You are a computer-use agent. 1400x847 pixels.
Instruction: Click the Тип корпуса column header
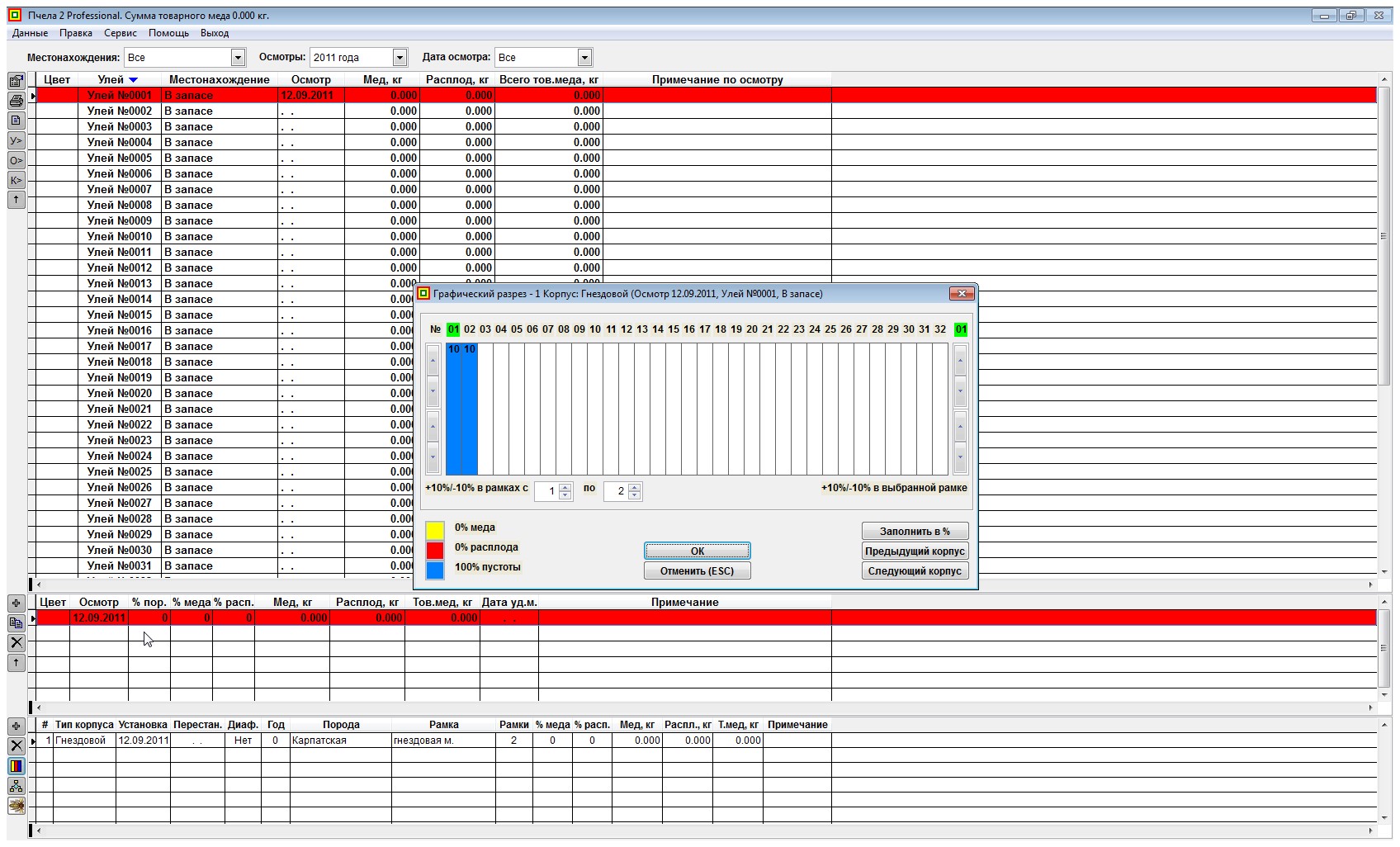pyautogui.click(x=84, y=725)
